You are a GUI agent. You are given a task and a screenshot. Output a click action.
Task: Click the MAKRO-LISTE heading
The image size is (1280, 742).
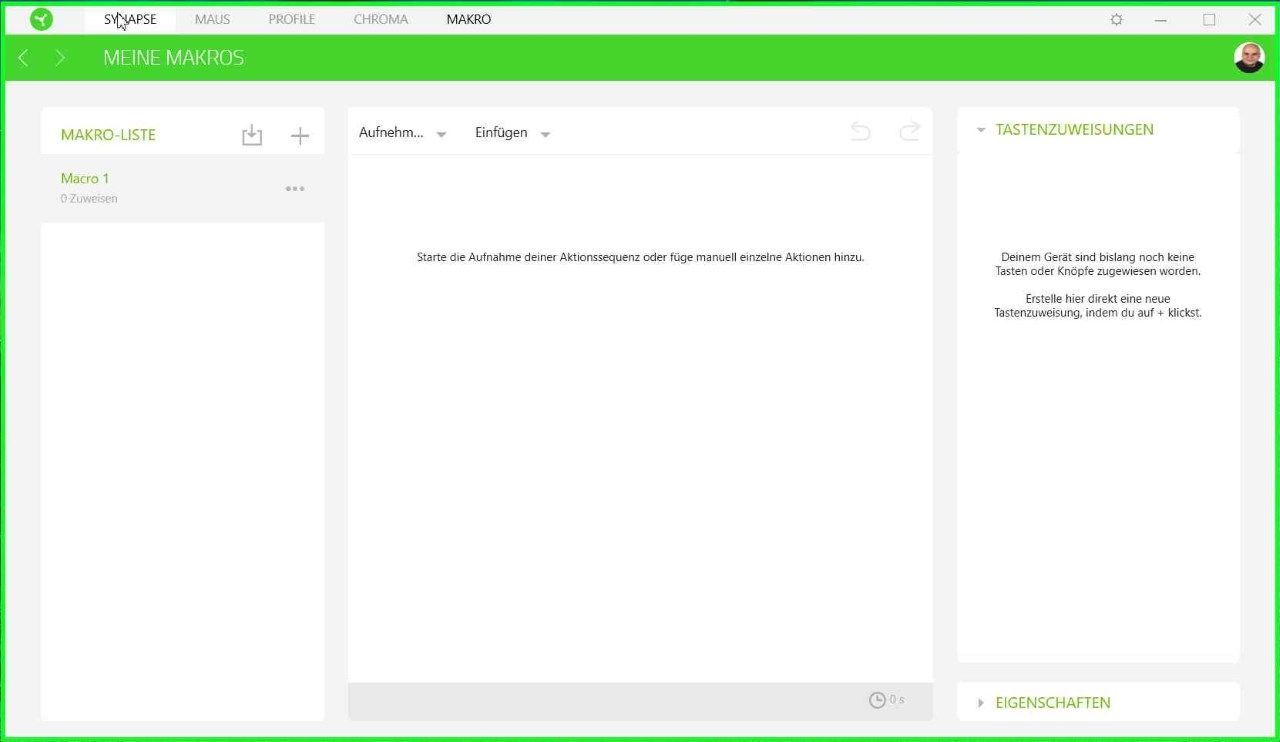(x=108, y=135)
